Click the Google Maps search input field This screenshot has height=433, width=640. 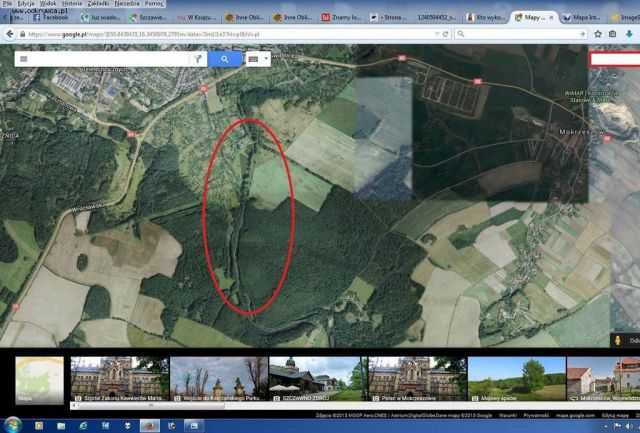110,59
